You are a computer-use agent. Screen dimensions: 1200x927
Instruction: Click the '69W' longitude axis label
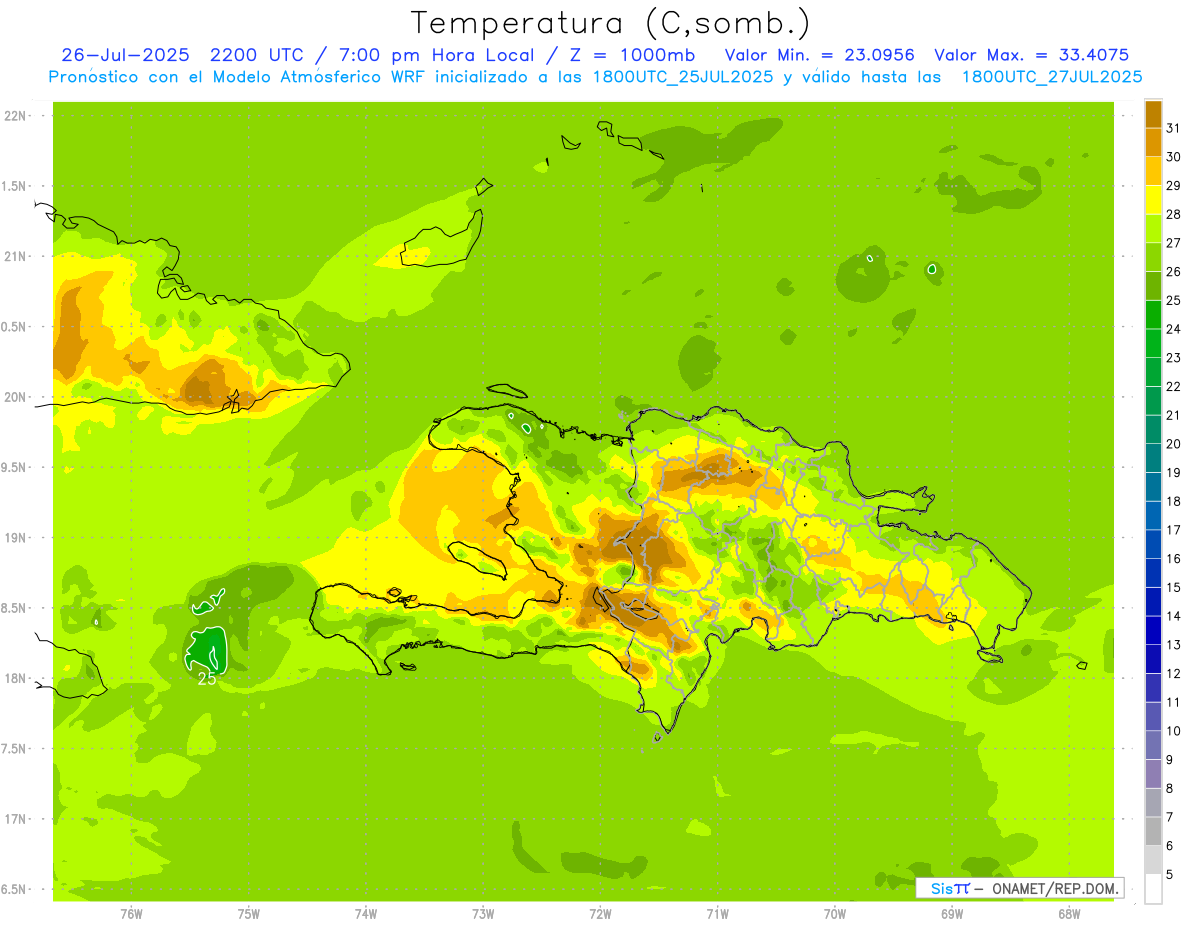(x=952, y=913)
